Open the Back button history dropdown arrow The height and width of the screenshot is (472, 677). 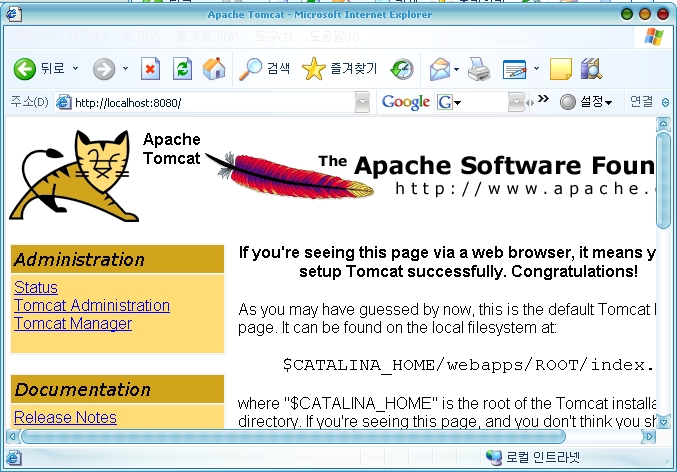[x=76, y=68]
